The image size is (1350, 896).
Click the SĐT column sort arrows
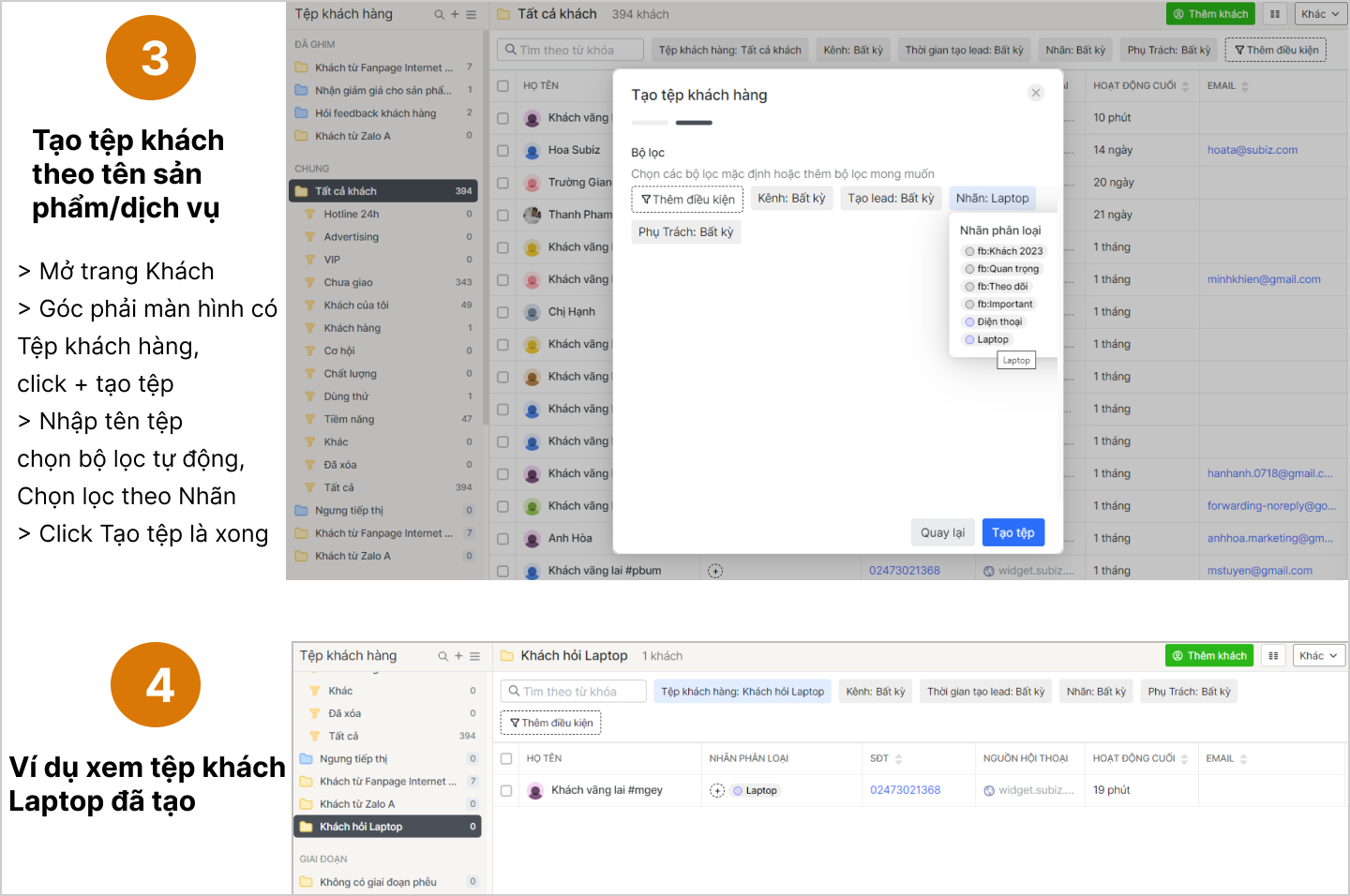pos(899,759)
